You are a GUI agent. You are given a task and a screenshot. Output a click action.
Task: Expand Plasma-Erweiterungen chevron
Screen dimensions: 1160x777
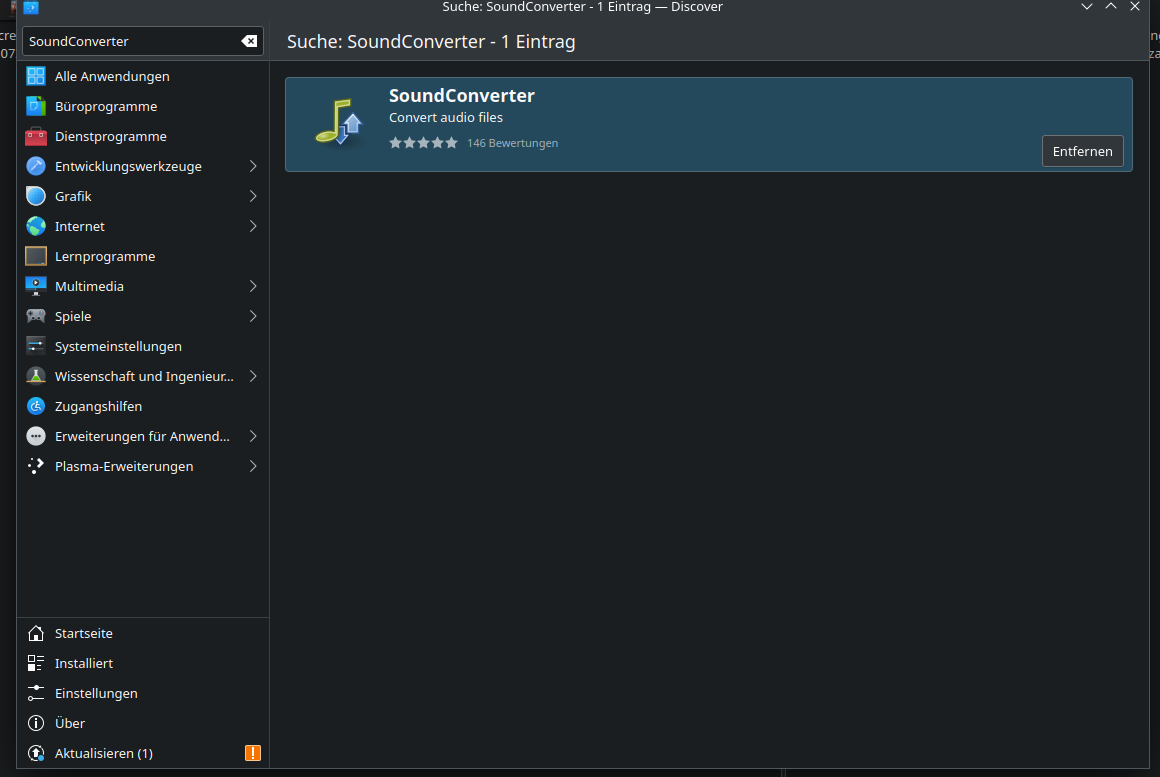pos(253,466)
